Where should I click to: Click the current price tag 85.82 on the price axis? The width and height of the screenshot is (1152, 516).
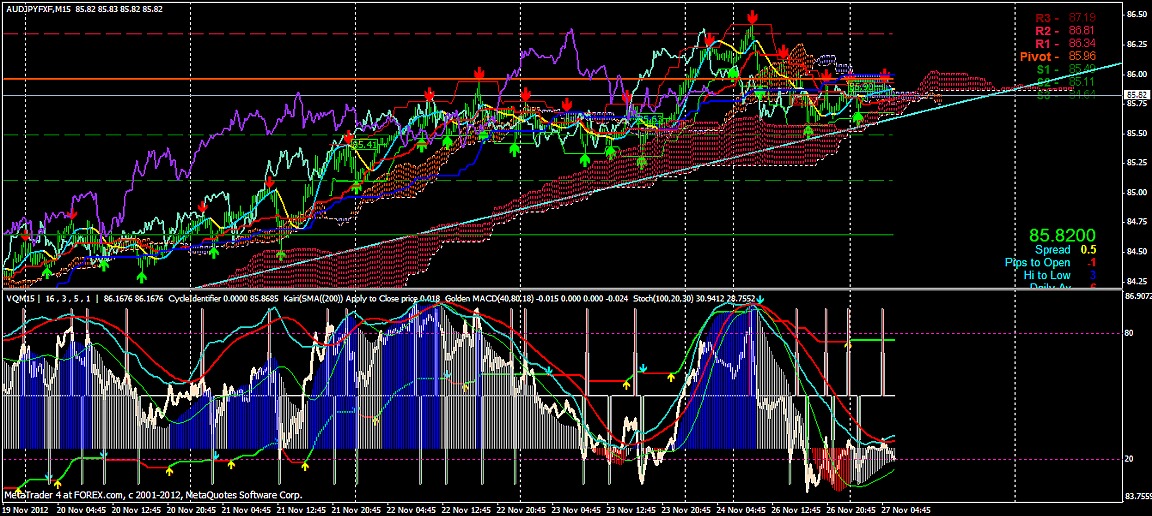[1136, 94]
